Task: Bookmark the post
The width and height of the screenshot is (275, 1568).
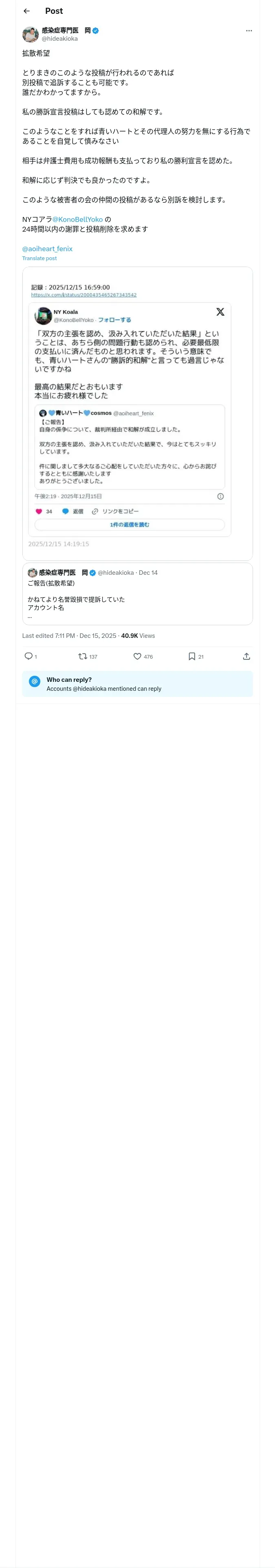Action: [191, 656]
